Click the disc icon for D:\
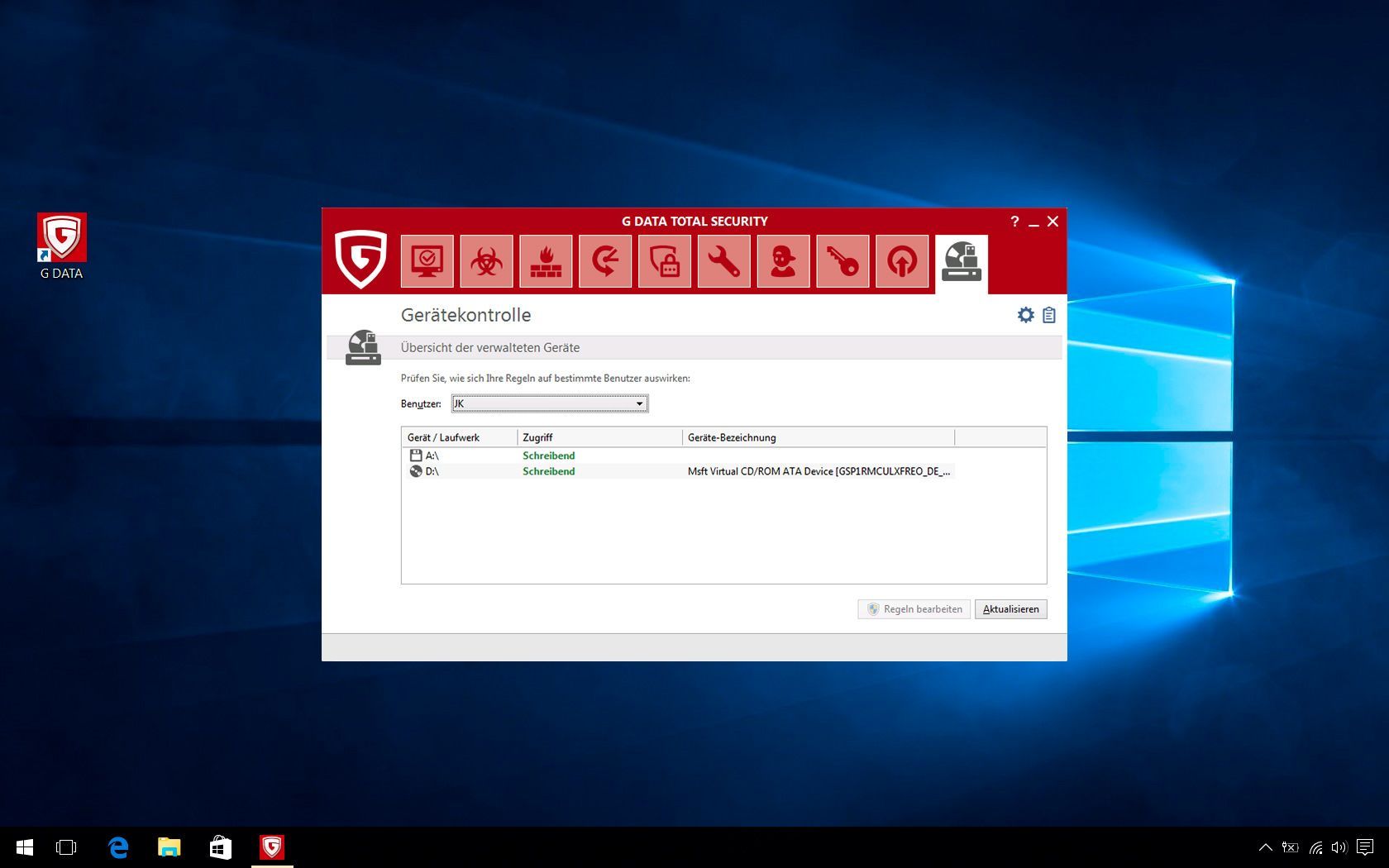Image resolution: width=1389 pixels, height=868 pixels. point(416,471)
